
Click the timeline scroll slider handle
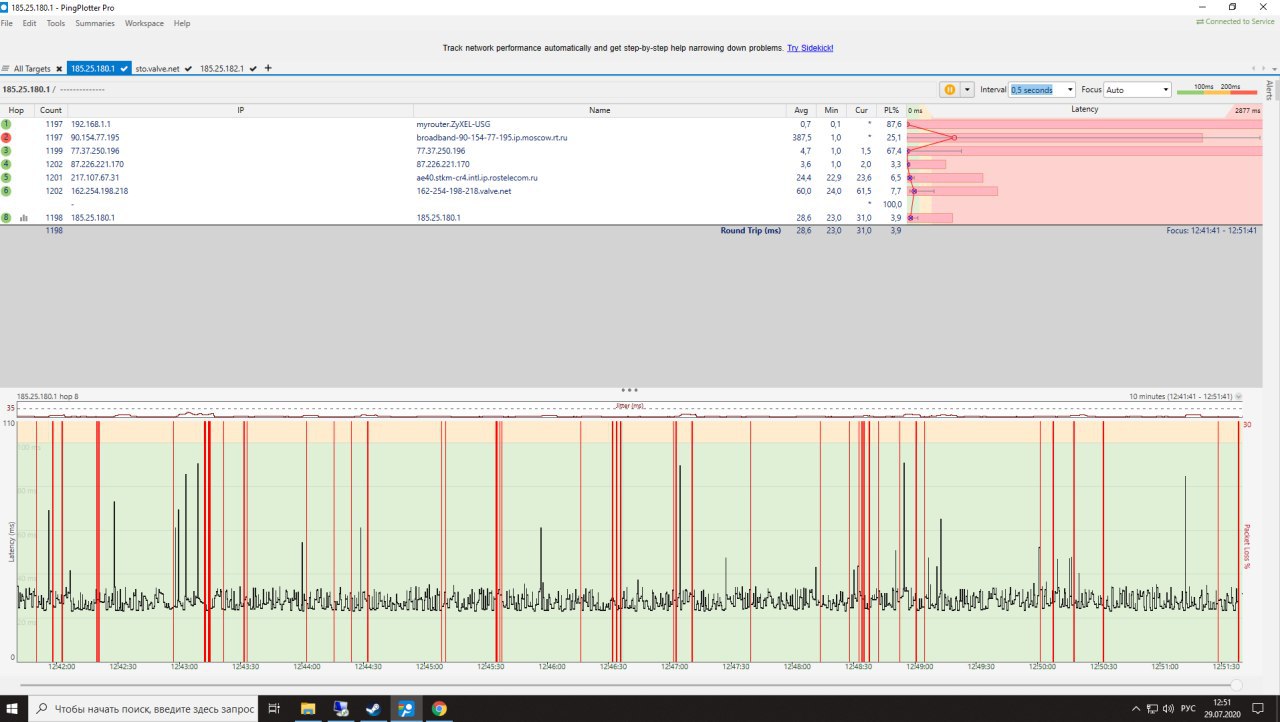[x=1236, y=685]
